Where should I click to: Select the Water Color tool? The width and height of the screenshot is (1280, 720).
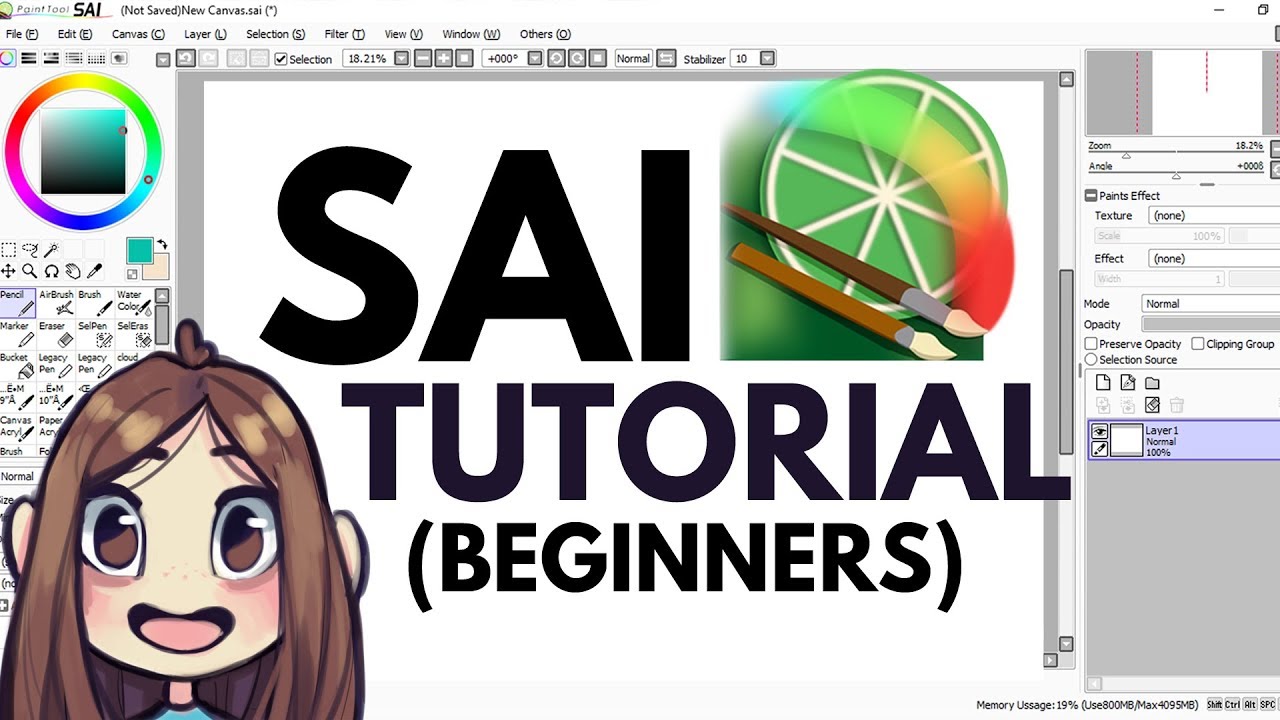tap(134, 303)
